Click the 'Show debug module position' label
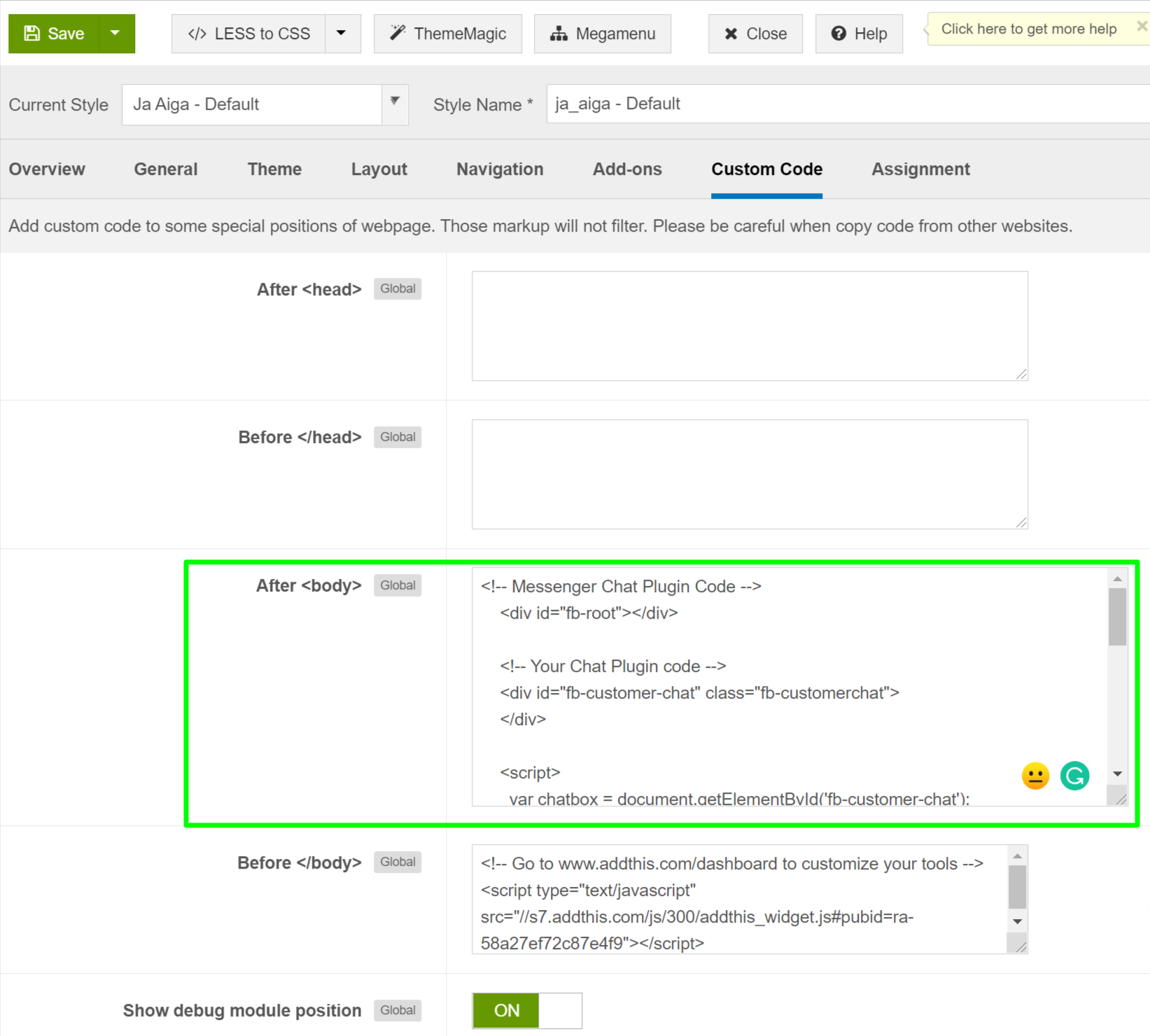The width and height of the screenshot is (1150, 1036). click(x=242, y=1011)
